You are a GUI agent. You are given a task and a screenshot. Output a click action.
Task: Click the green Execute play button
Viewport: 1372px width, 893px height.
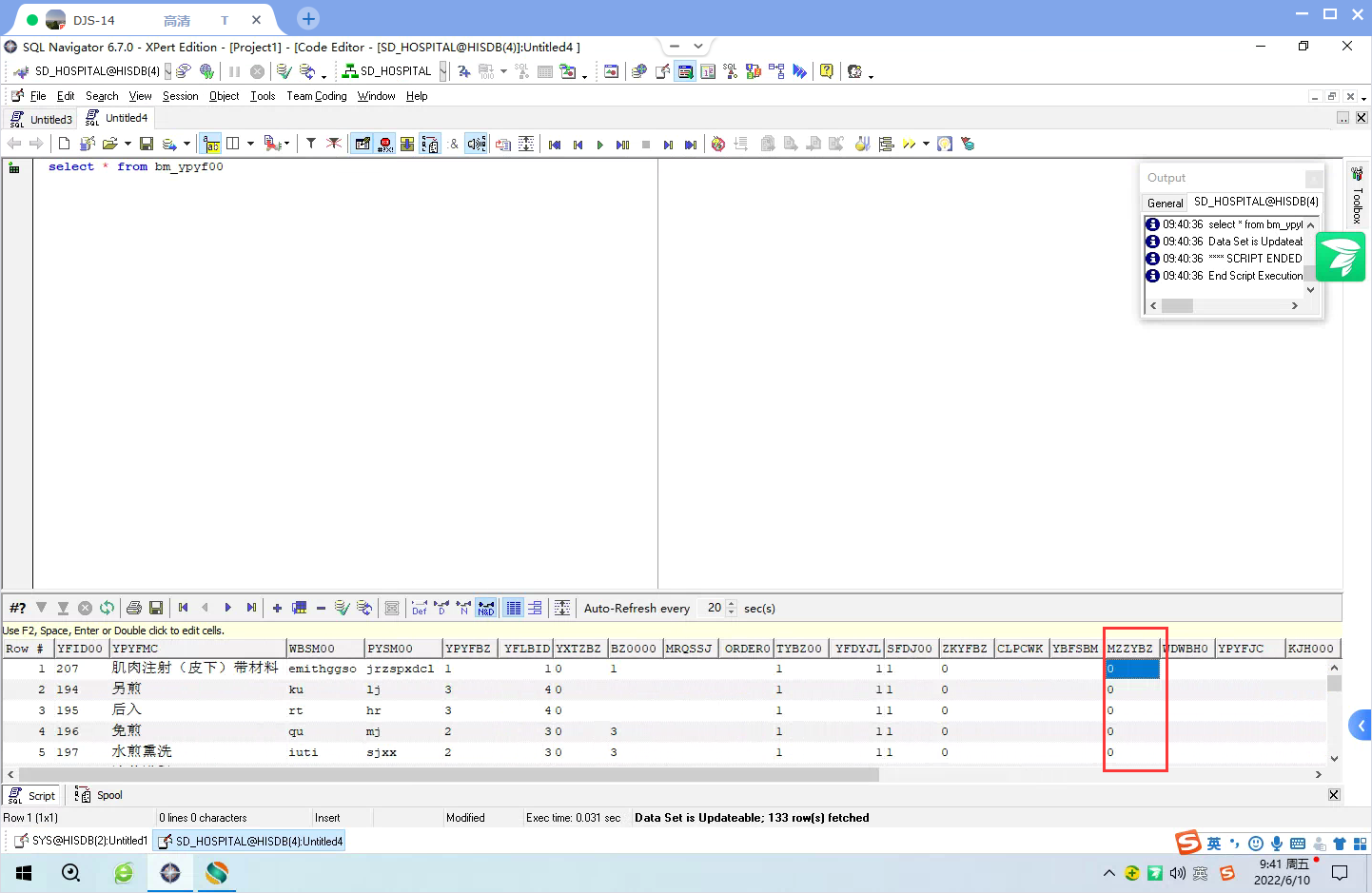pos(599,145)
